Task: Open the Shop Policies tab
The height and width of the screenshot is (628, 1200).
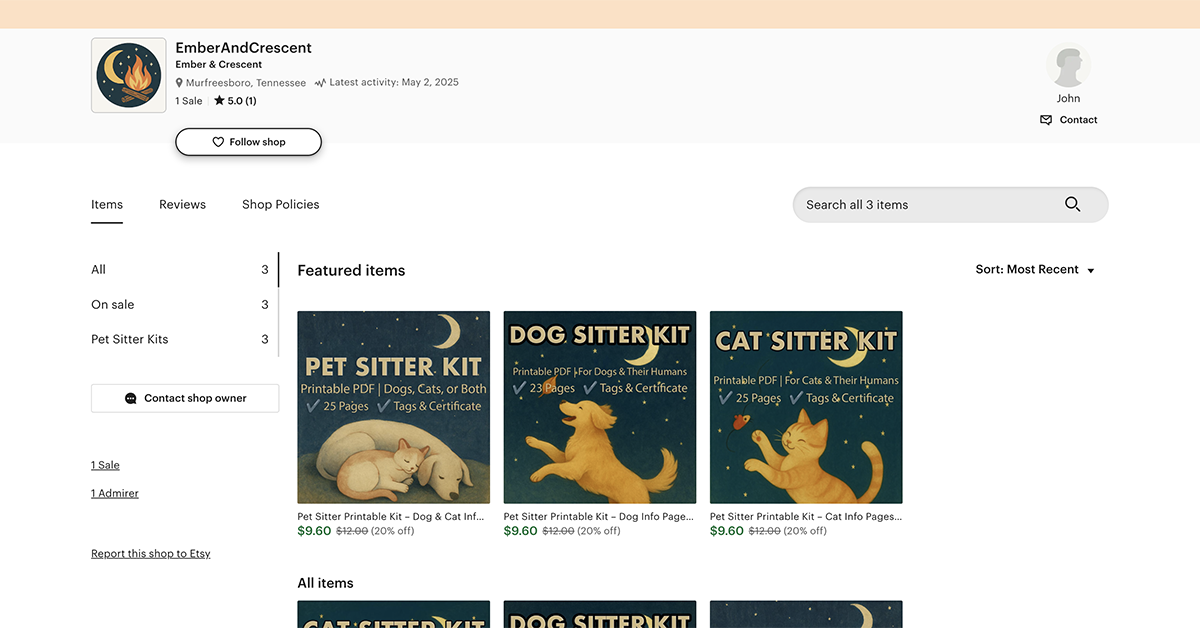Action: click(280, 204)
